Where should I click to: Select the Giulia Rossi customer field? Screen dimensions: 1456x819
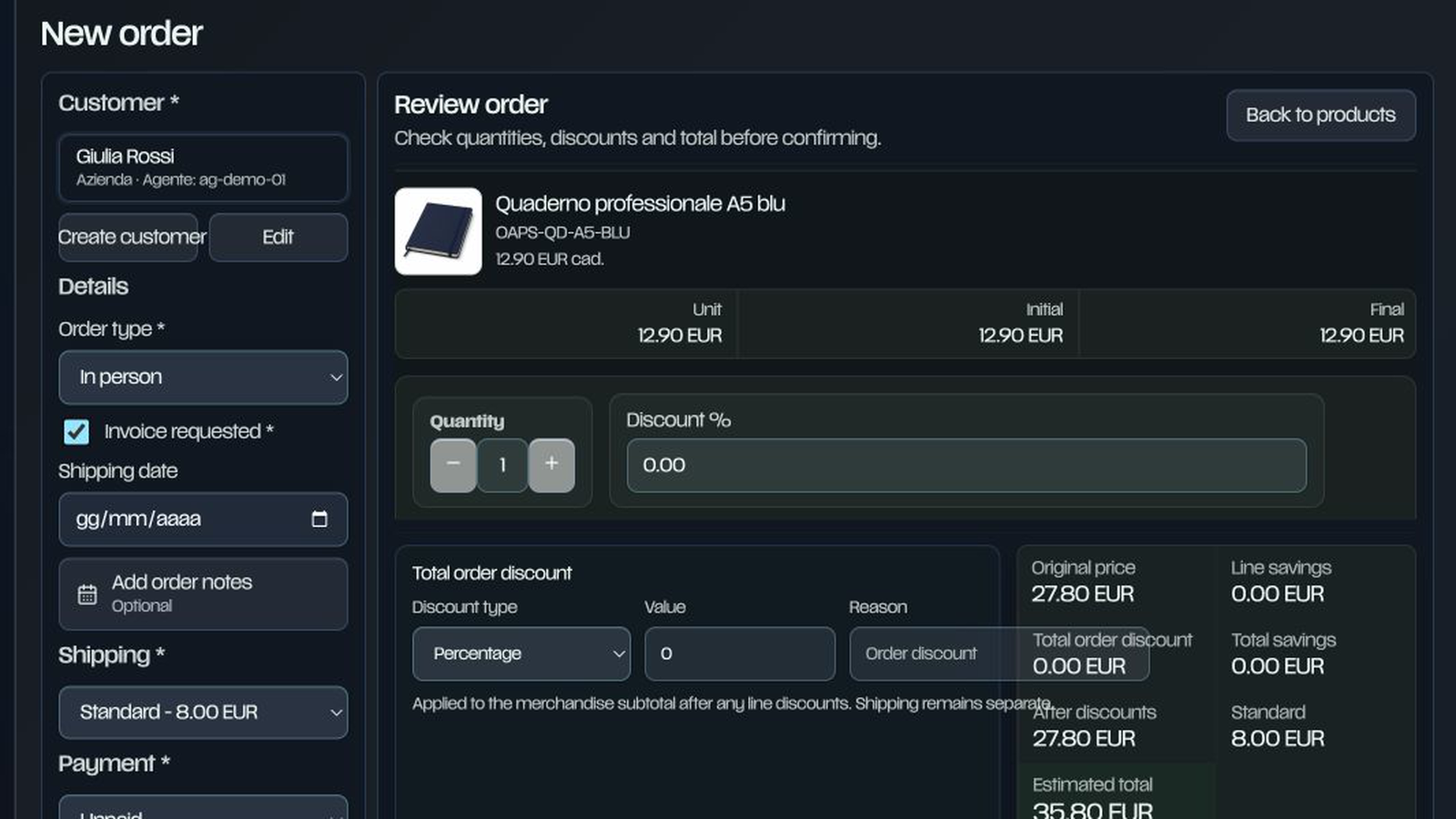[x=203, y=167]
